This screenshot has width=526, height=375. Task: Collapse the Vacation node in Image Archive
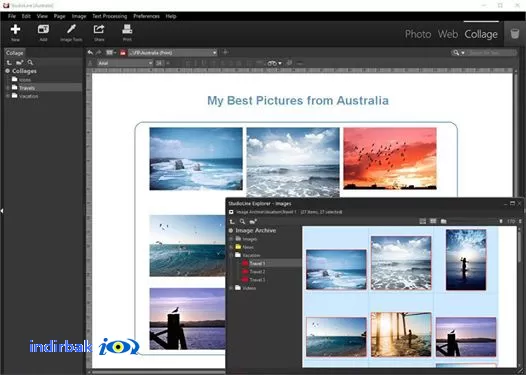pyautogui.click(x=231, y=255)
